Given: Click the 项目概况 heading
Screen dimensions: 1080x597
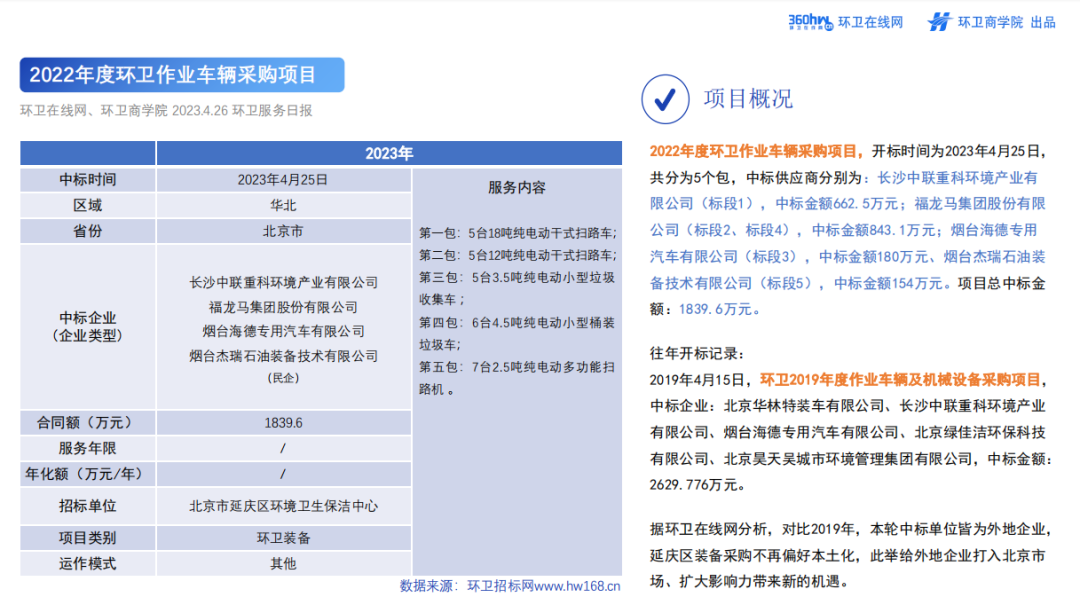Looking at the screenshot, I should (x=748, y=98).
